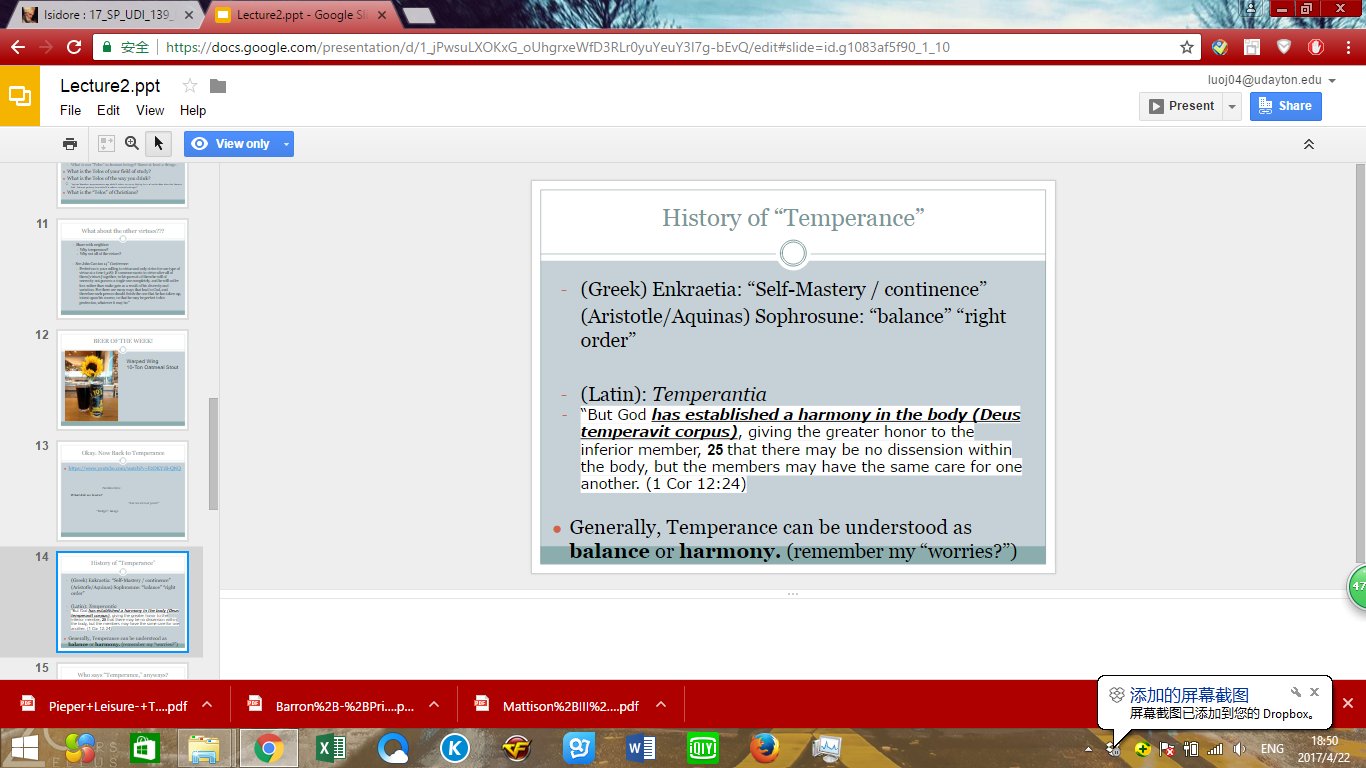The height and width of the screenshot is (768, 1366).
Task: Open the File menu
Action: point(70,111)
